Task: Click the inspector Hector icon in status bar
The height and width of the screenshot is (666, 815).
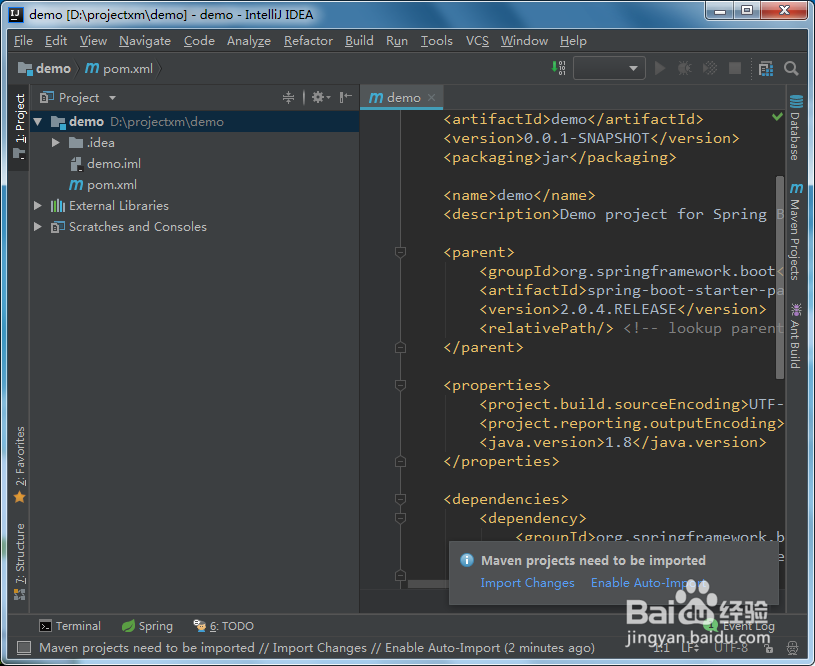Action: (792, 648)
